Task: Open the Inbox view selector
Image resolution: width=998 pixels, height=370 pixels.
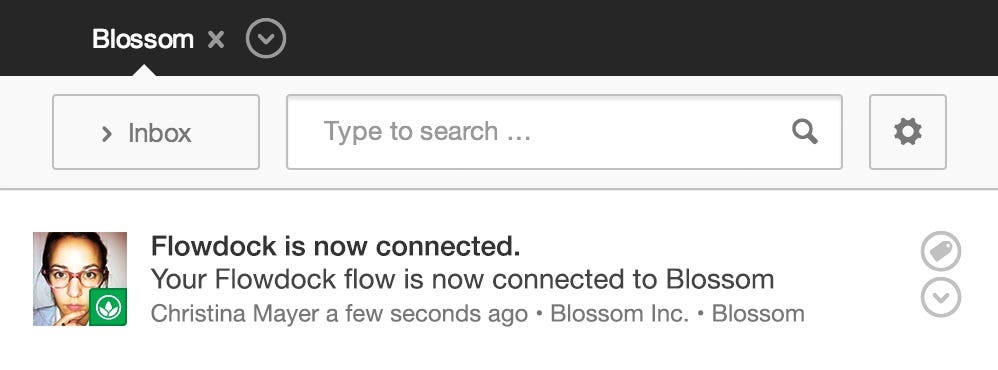Action: 156,132
